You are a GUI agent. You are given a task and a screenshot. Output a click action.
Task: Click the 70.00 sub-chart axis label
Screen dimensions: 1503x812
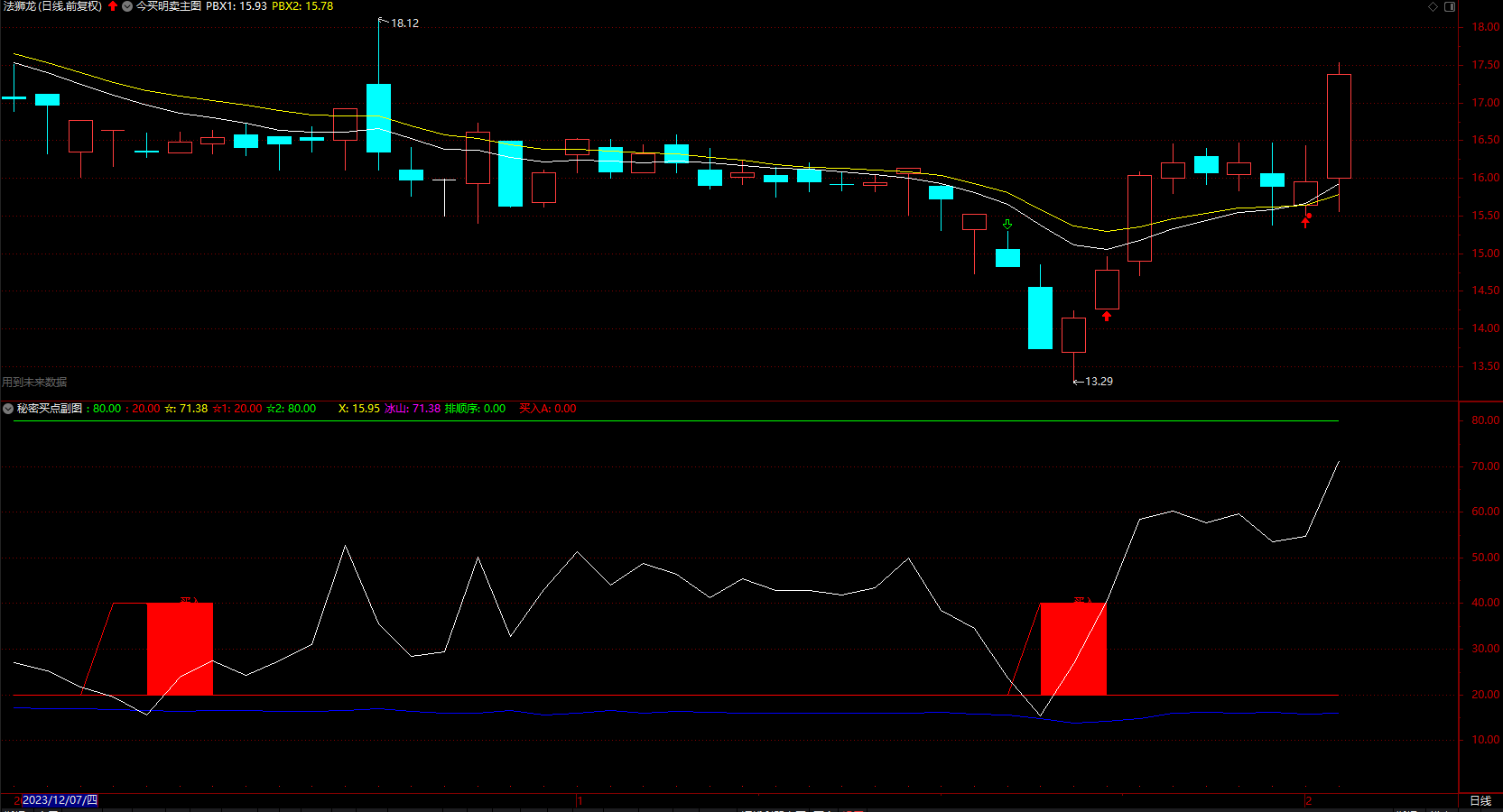coord(1486,466)
